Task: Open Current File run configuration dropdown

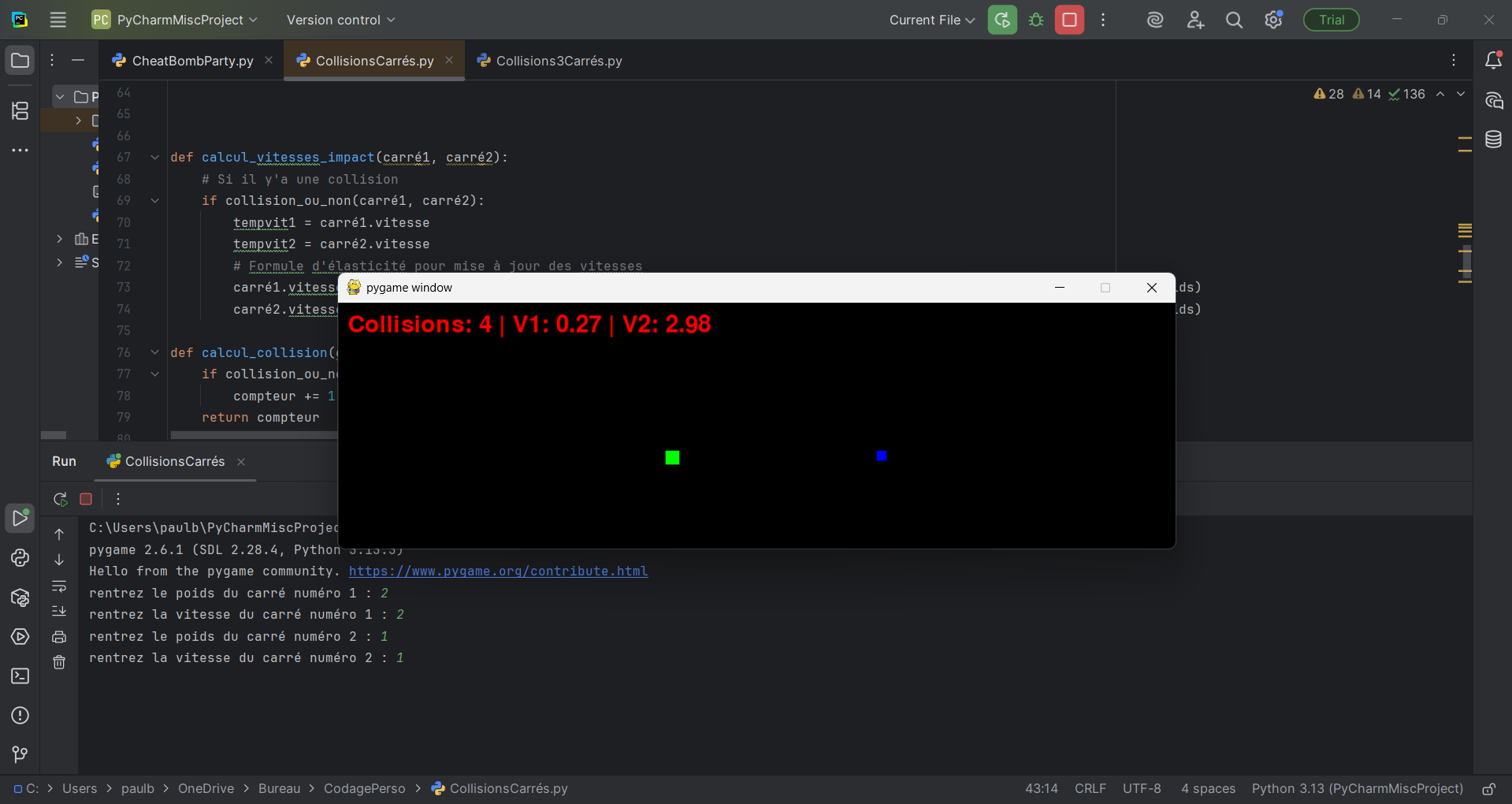Action: click(932, 20)
